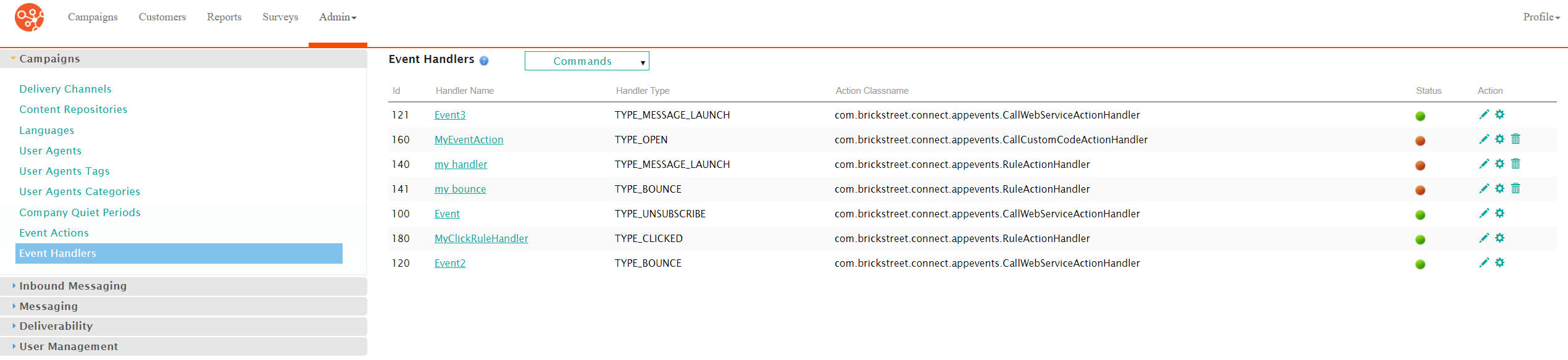Click the CallCustomCodeActionHandler classname cell
Image resolution: width=1568 pixels, height=360 pixels.
(991, 140)
